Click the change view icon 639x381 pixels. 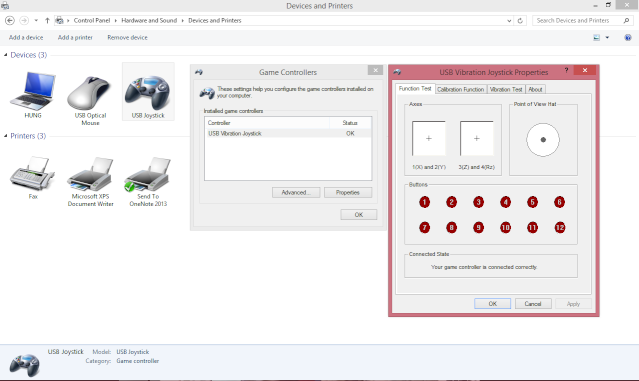(x=597, y=37)
